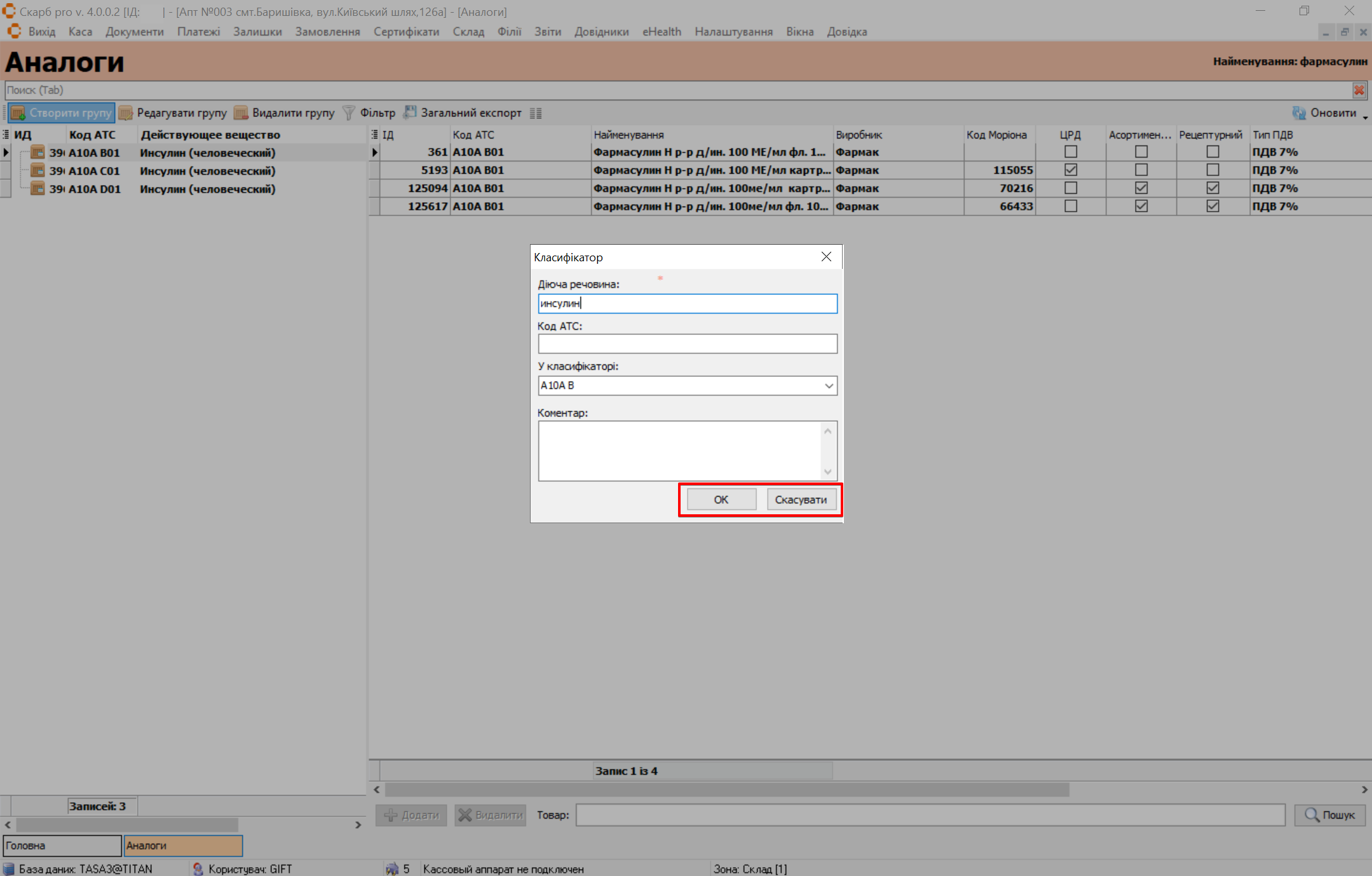
Task: Click the Код АТС input field
Action: 687,344
